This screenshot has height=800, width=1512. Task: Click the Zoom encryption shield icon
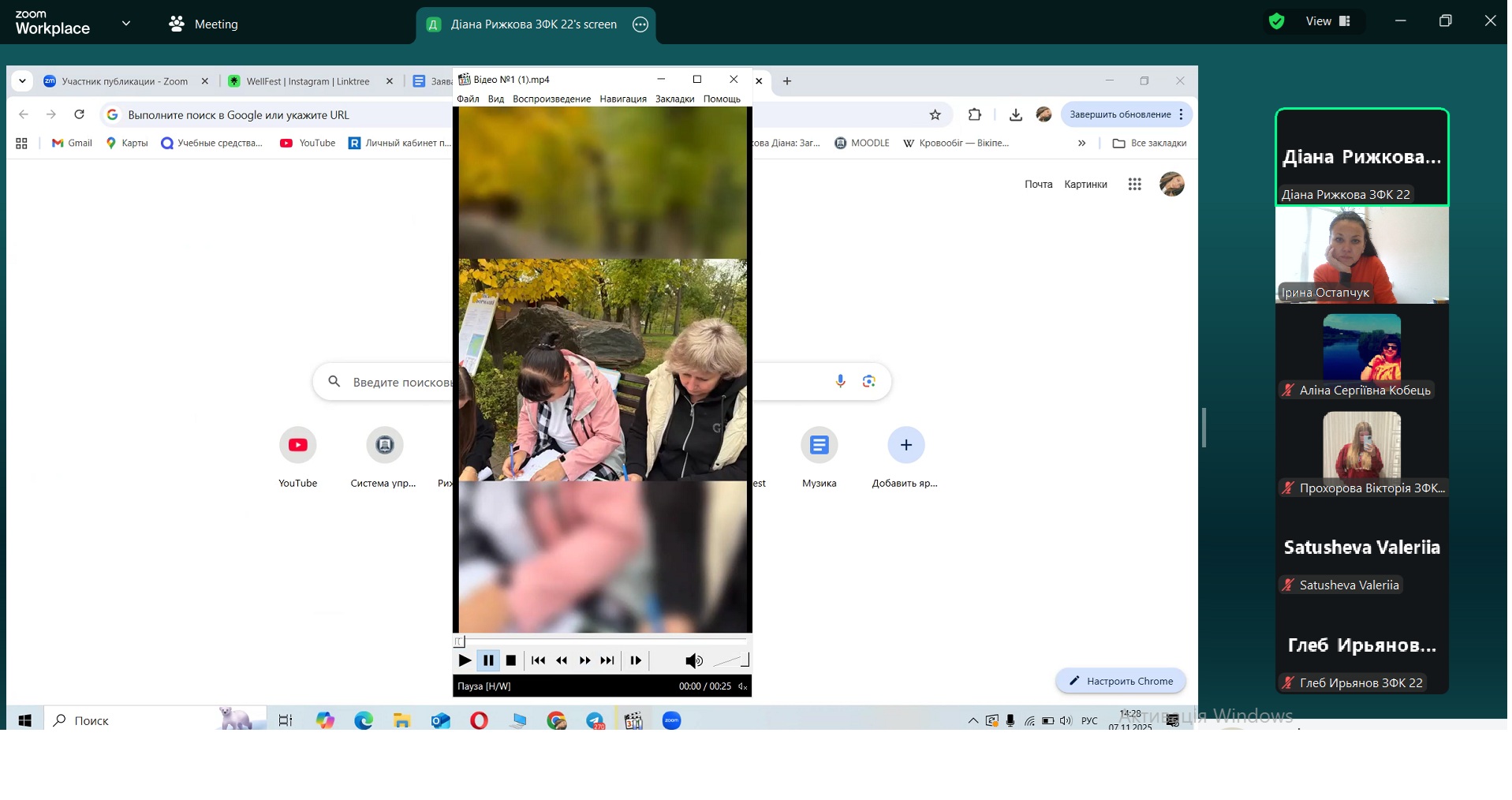click(x=1276, y=22)
